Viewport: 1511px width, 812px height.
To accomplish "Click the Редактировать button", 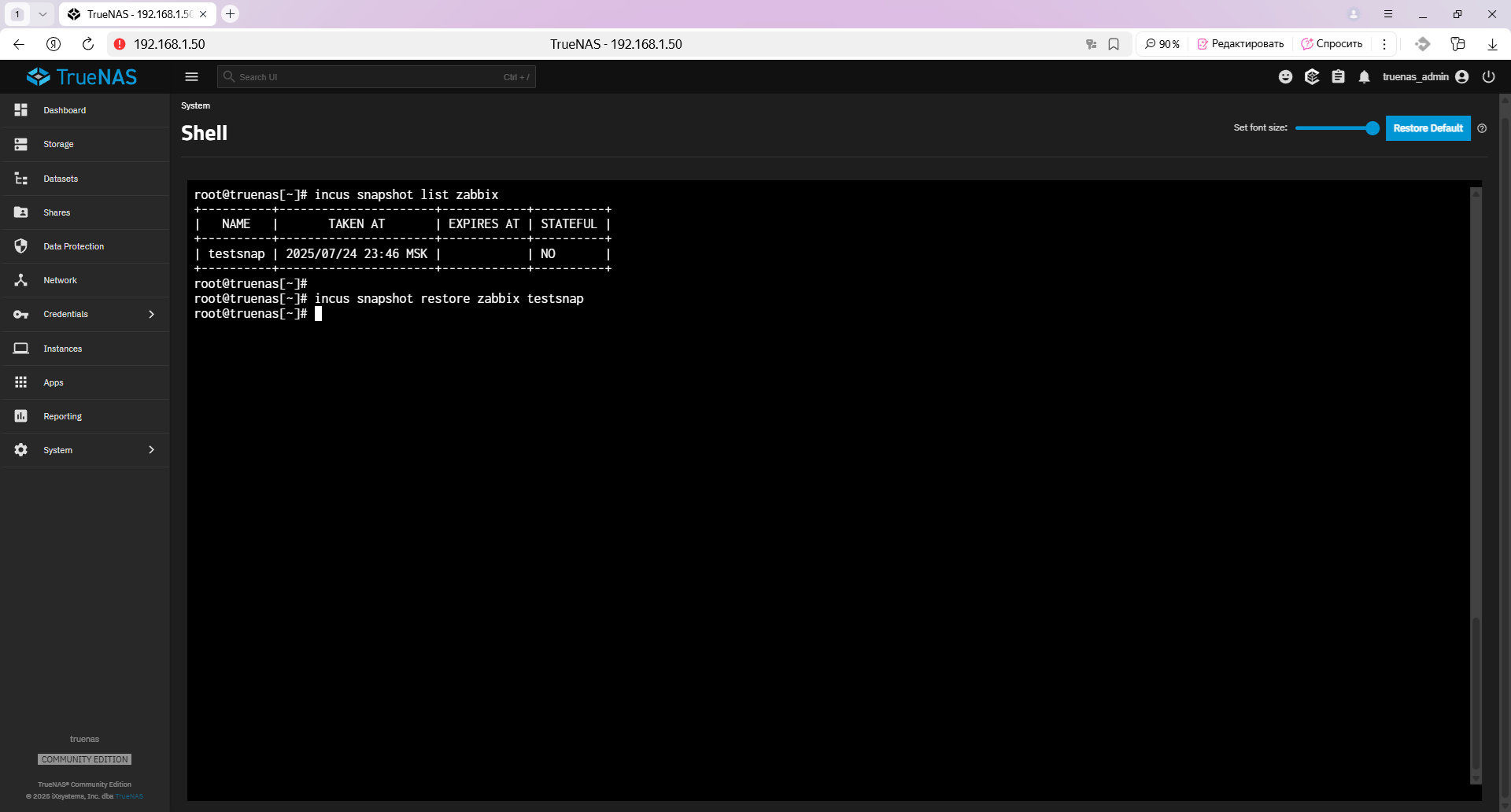I will coord(1240,44).
